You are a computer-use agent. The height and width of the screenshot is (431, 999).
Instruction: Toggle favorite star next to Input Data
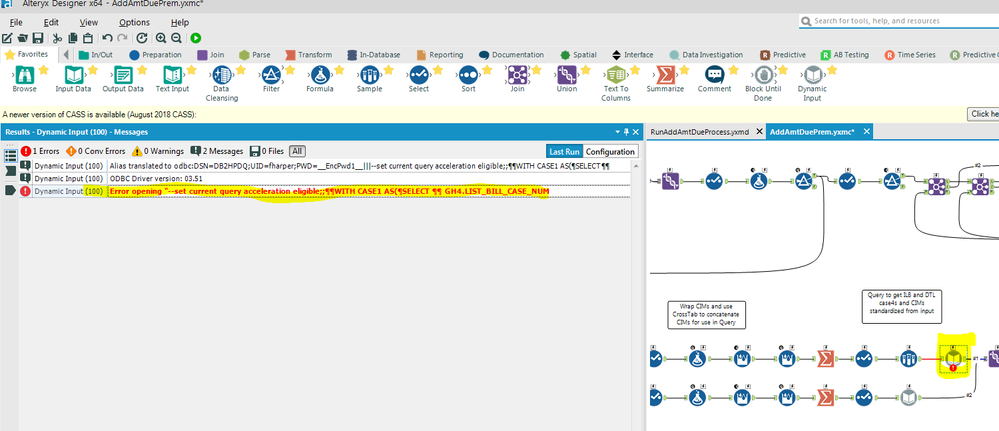tap(92, 70)
